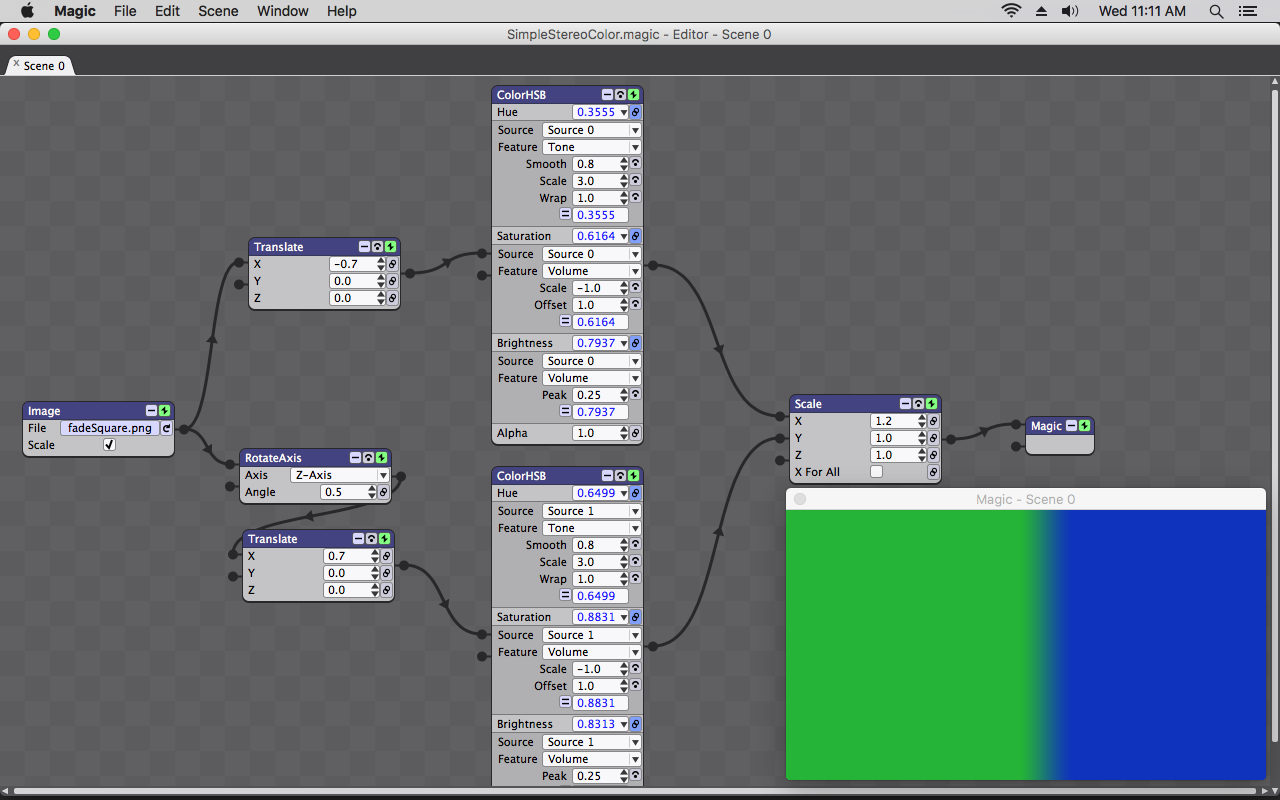Viewport: 1280px width, 800px height.
Task: Click the fadeSquare.png file field
Action: coord(110,428)
